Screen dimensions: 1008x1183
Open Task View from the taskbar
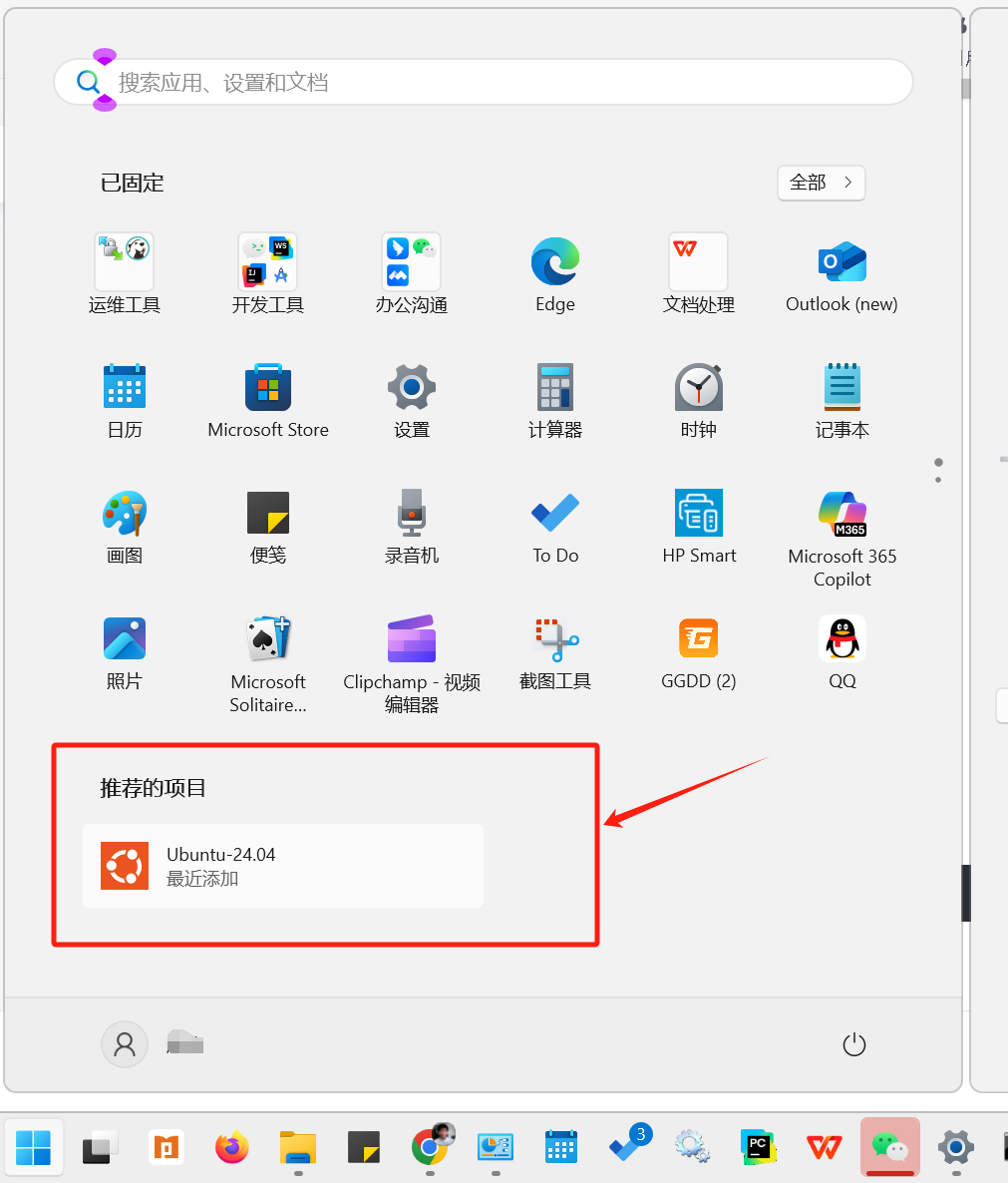tap(101, 1147)
